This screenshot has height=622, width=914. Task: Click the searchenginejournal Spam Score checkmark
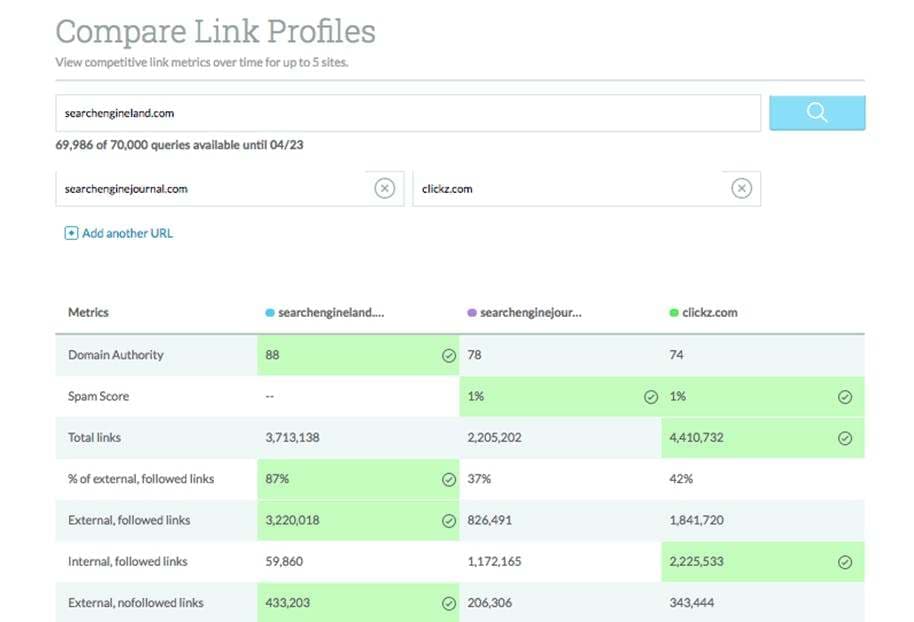[651, 397]
